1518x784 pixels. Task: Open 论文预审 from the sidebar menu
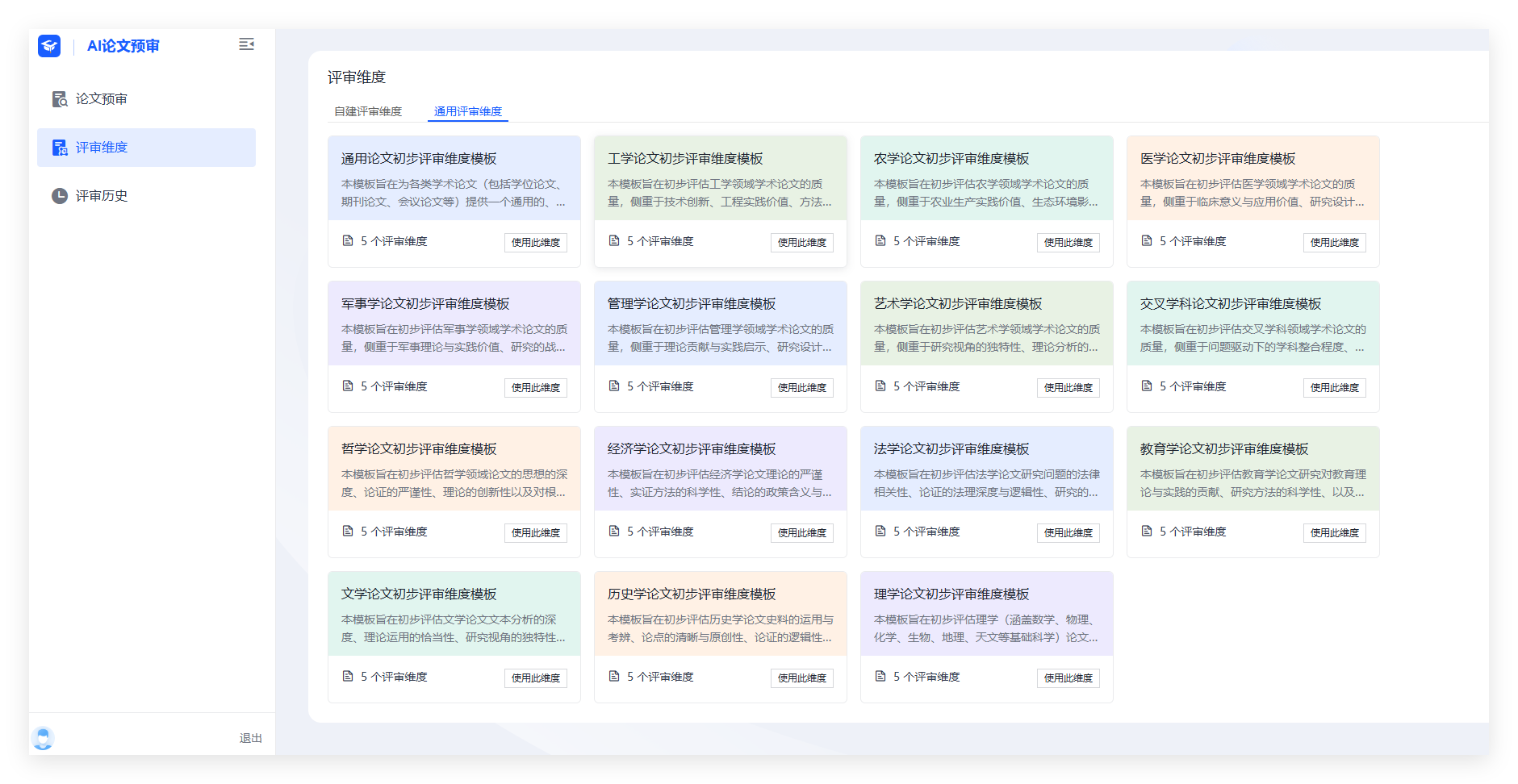102,99
